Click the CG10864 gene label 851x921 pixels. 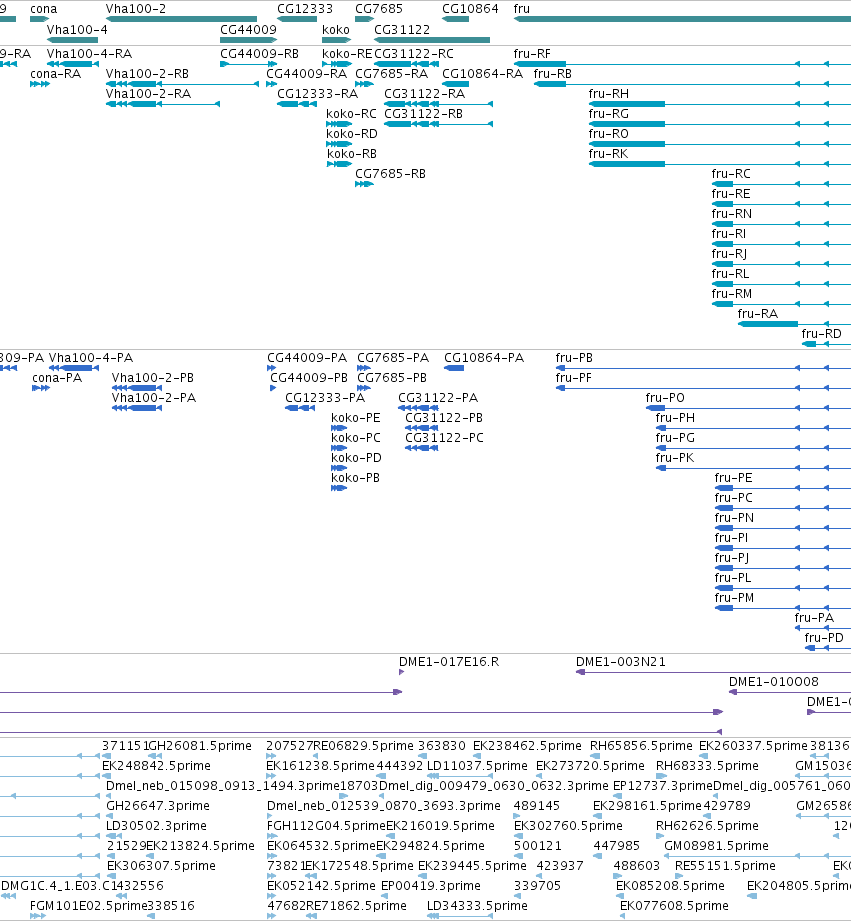point(470,9)
